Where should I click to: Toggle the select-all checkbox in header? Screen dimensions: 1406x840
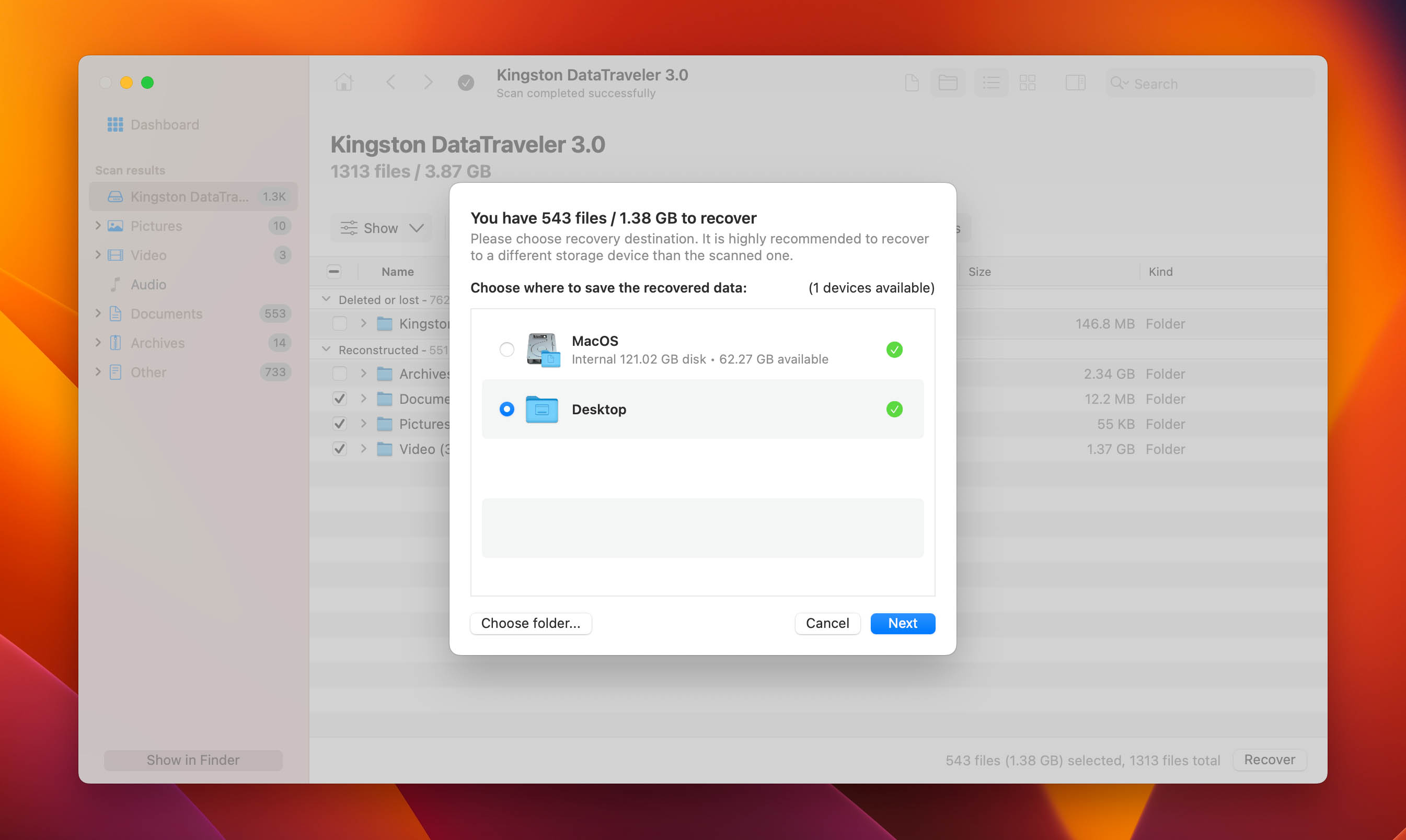pyautogui.click(x=334, y=272)
